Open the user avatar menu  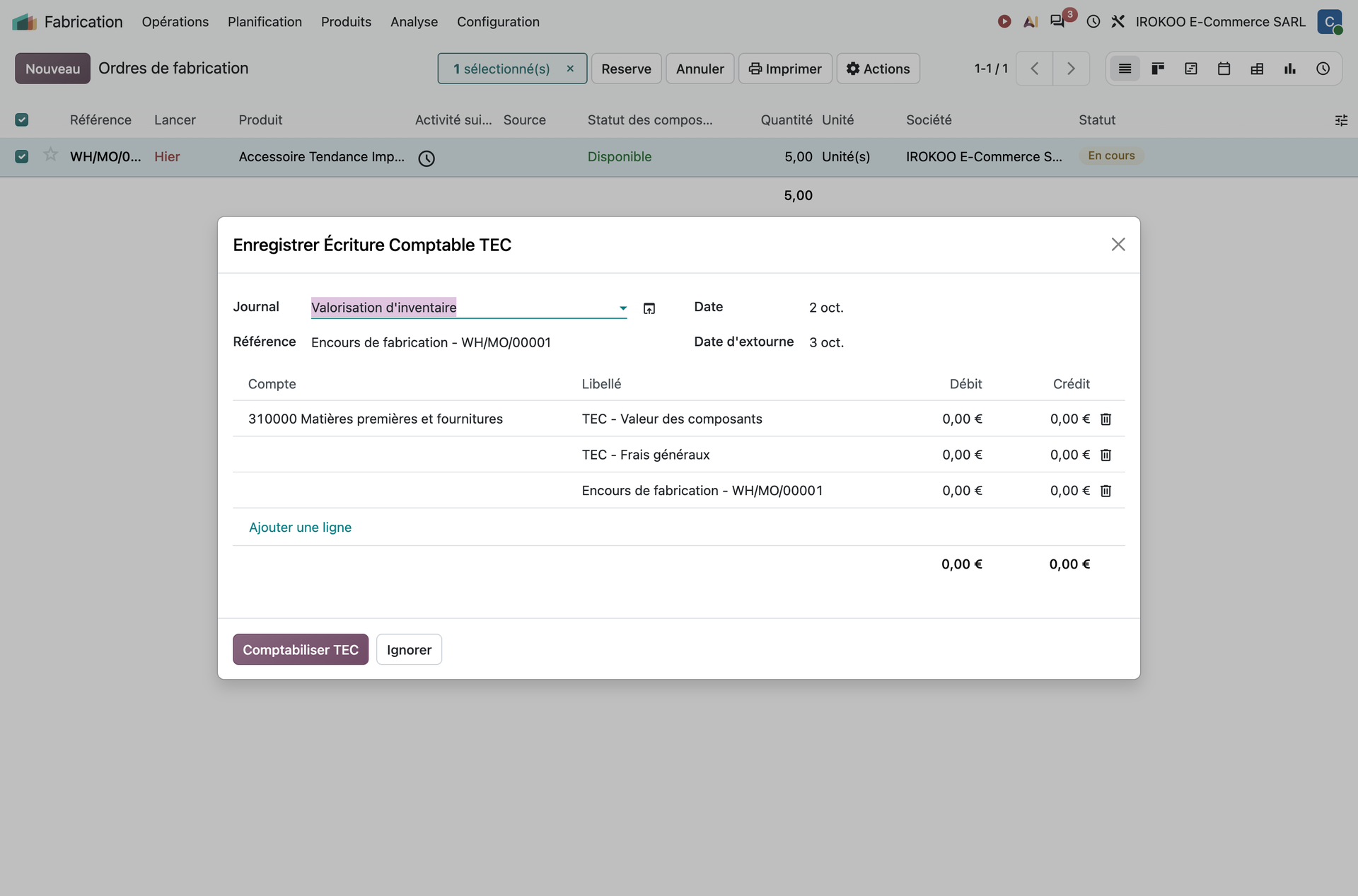click(1330, 22)
